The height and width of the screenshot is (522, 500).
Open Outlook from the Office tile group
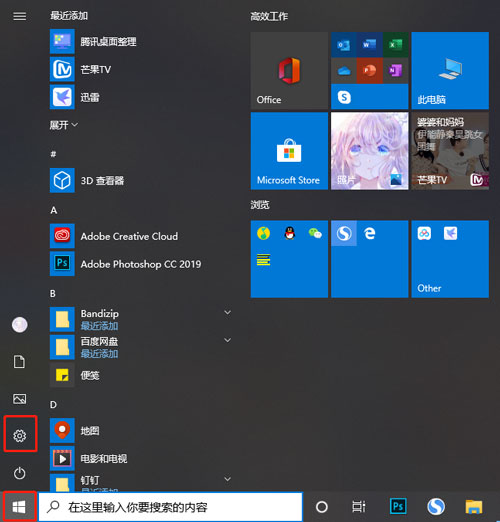point(343,45)
